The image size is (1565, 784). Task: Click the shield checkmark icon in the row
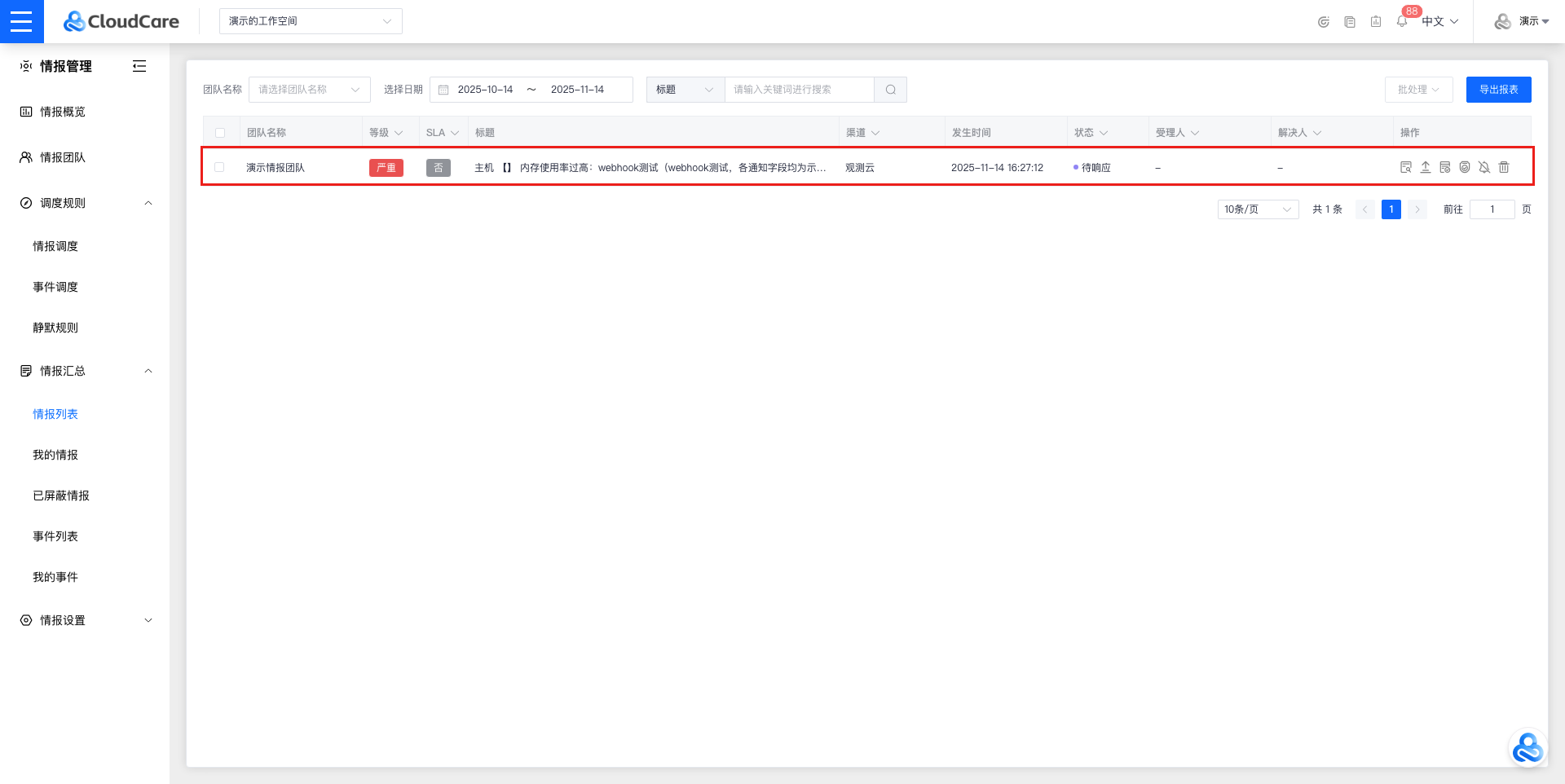[1465, 167]
